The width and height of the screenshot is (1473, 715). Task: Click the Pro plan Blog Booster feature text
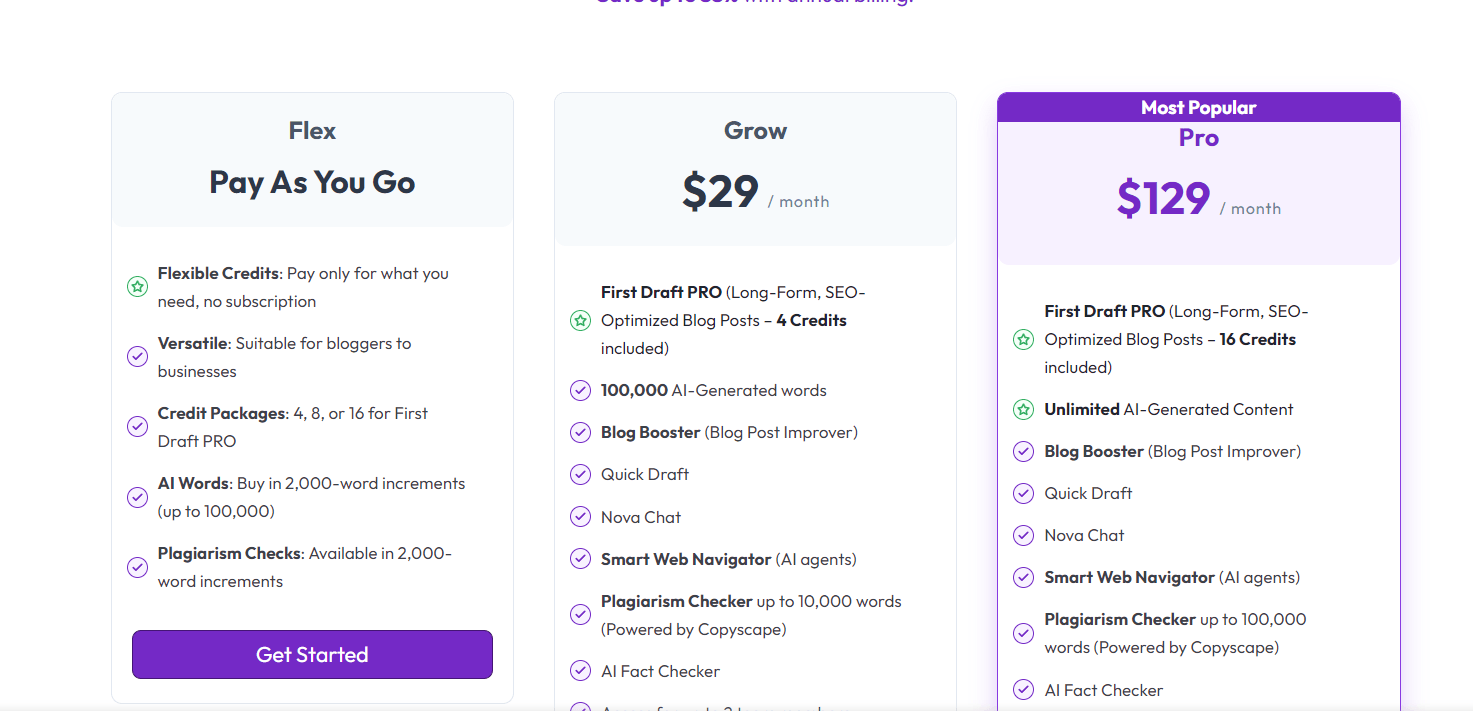[1094, 451]
